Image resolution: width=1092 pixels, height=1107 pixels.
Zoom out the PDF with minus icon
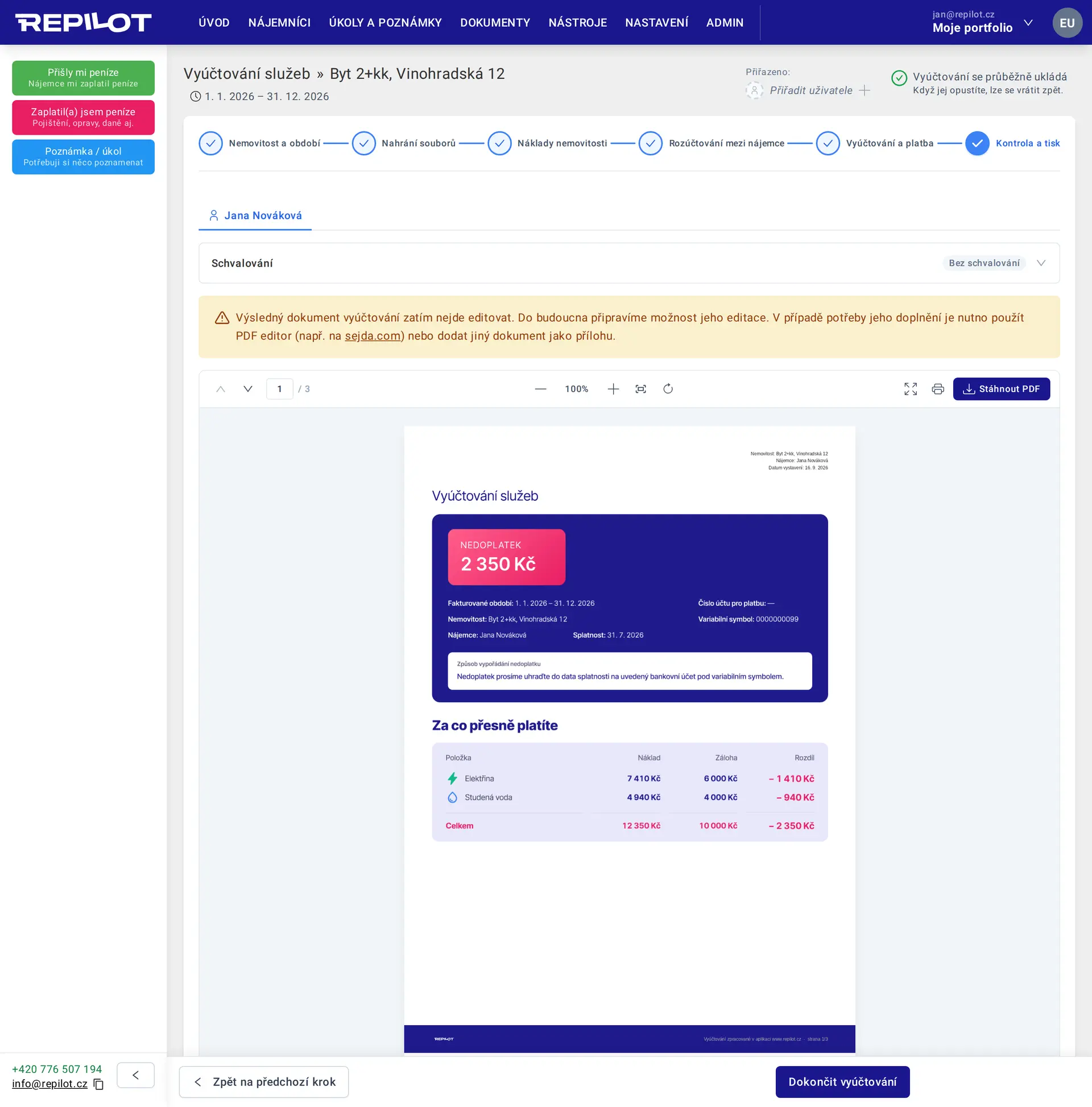[x=540, y=389]
